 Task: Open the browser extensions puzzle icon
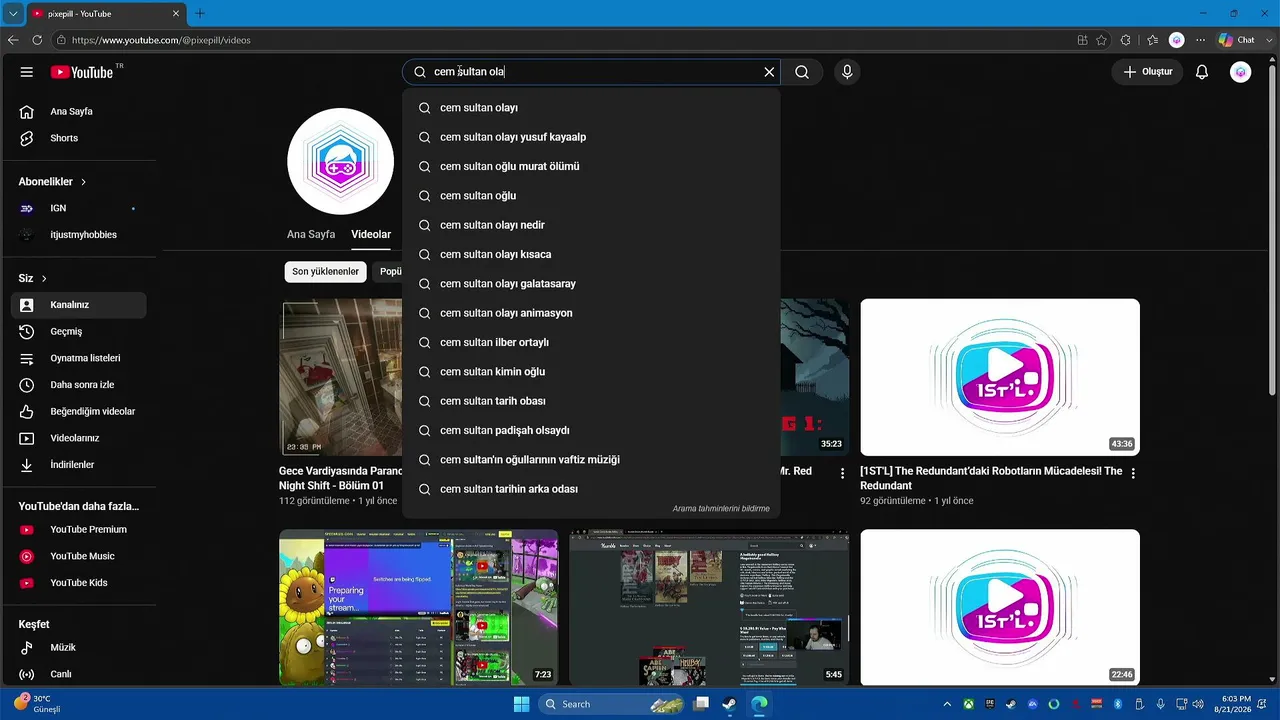[x=1126, y=40]
